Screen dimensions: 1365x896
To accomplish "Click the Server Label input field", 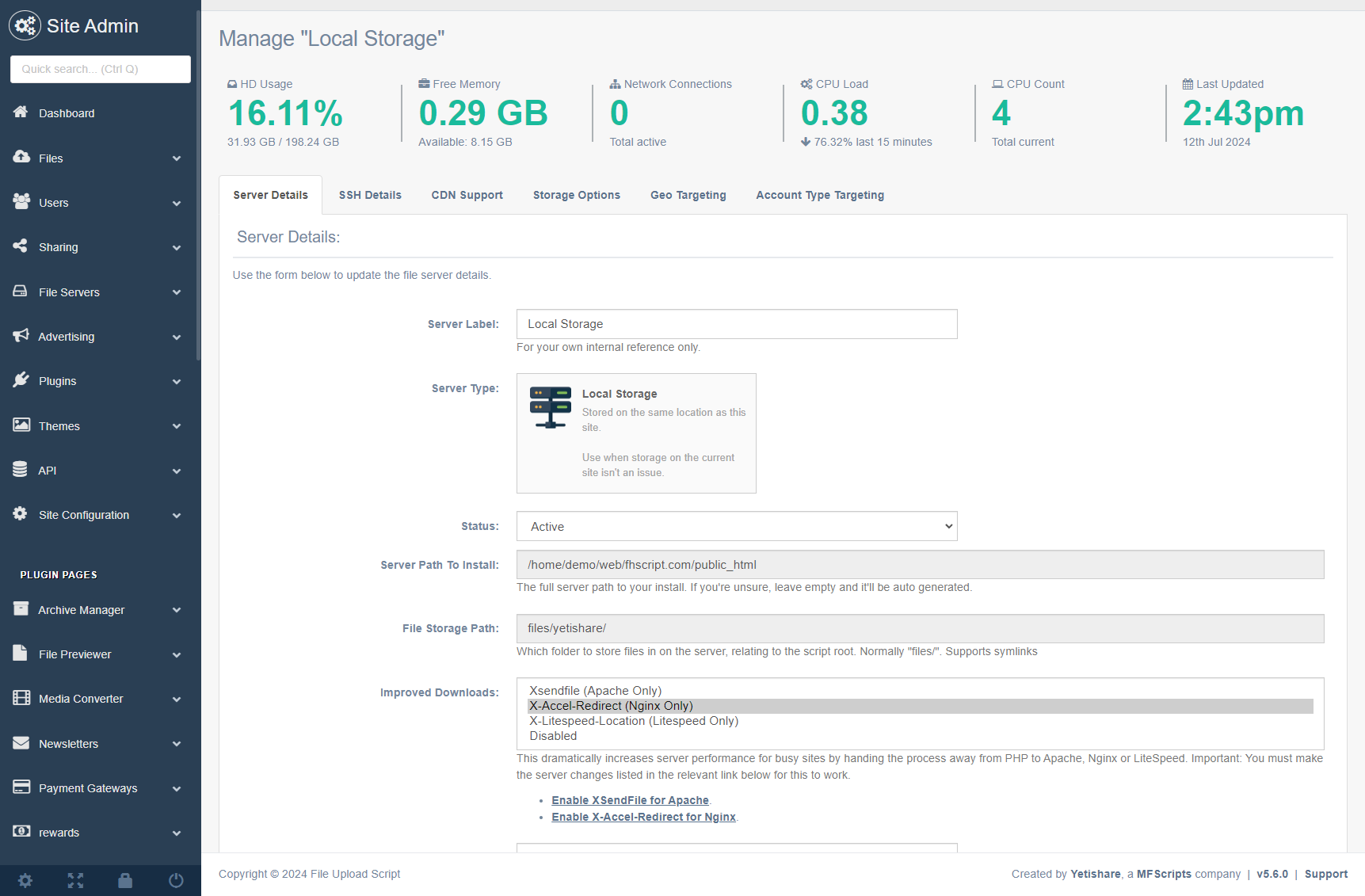I will click(736, 324).
